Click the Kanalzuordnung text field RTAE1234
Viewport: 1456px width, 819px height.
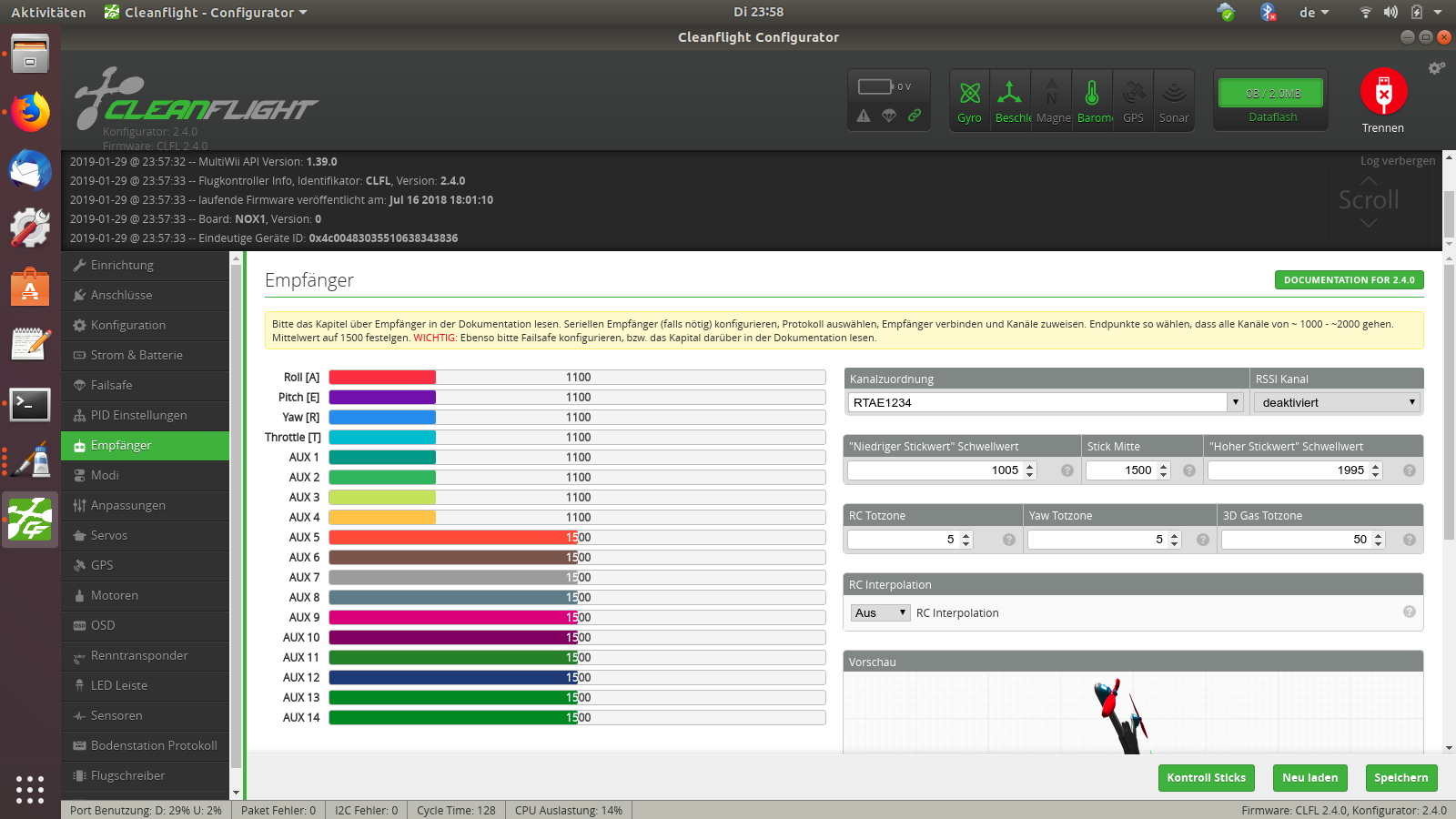point(1037,402)
